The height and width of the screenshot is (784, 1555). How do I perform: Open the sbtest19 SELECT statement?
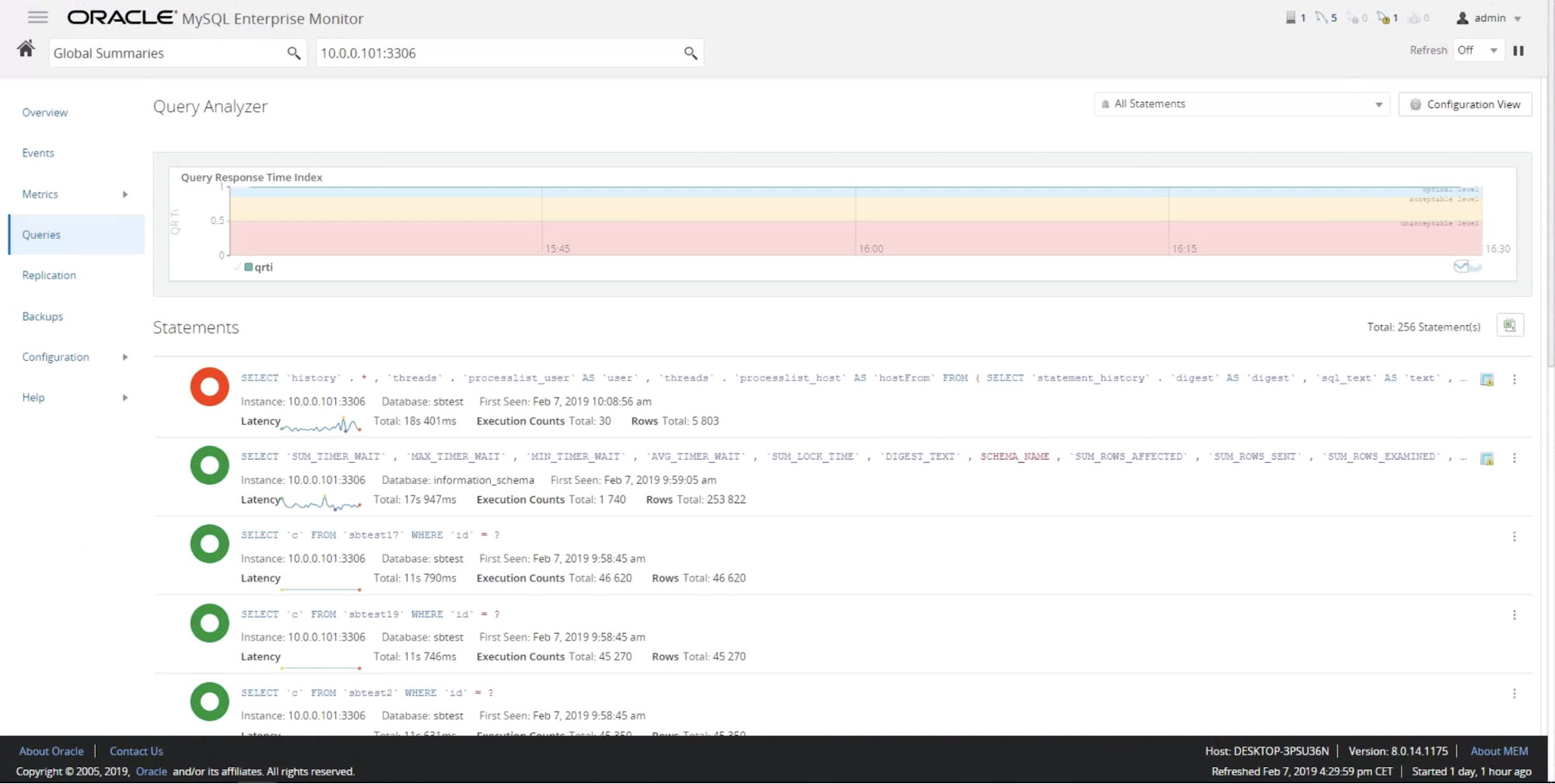click(x=370, y=614)
